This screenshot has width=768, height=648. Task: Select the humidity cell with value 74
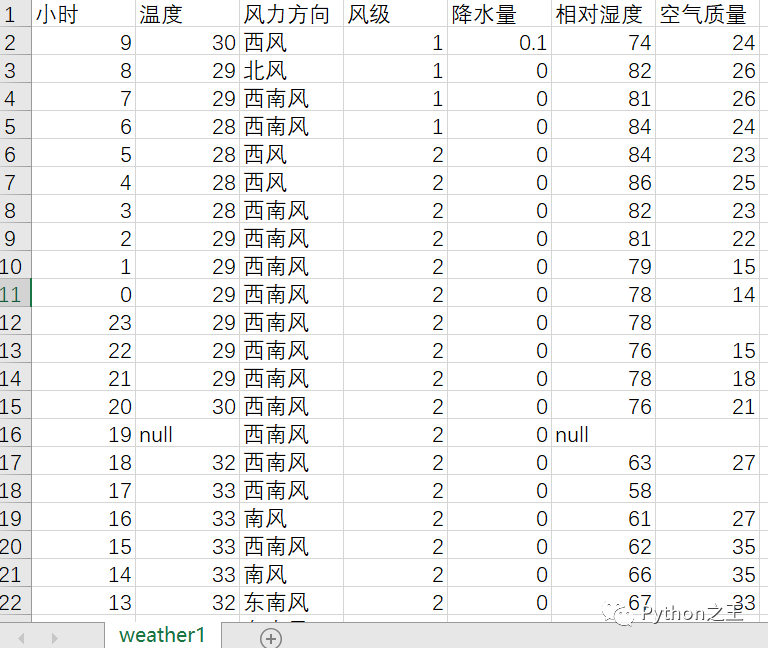pos(603,43)
